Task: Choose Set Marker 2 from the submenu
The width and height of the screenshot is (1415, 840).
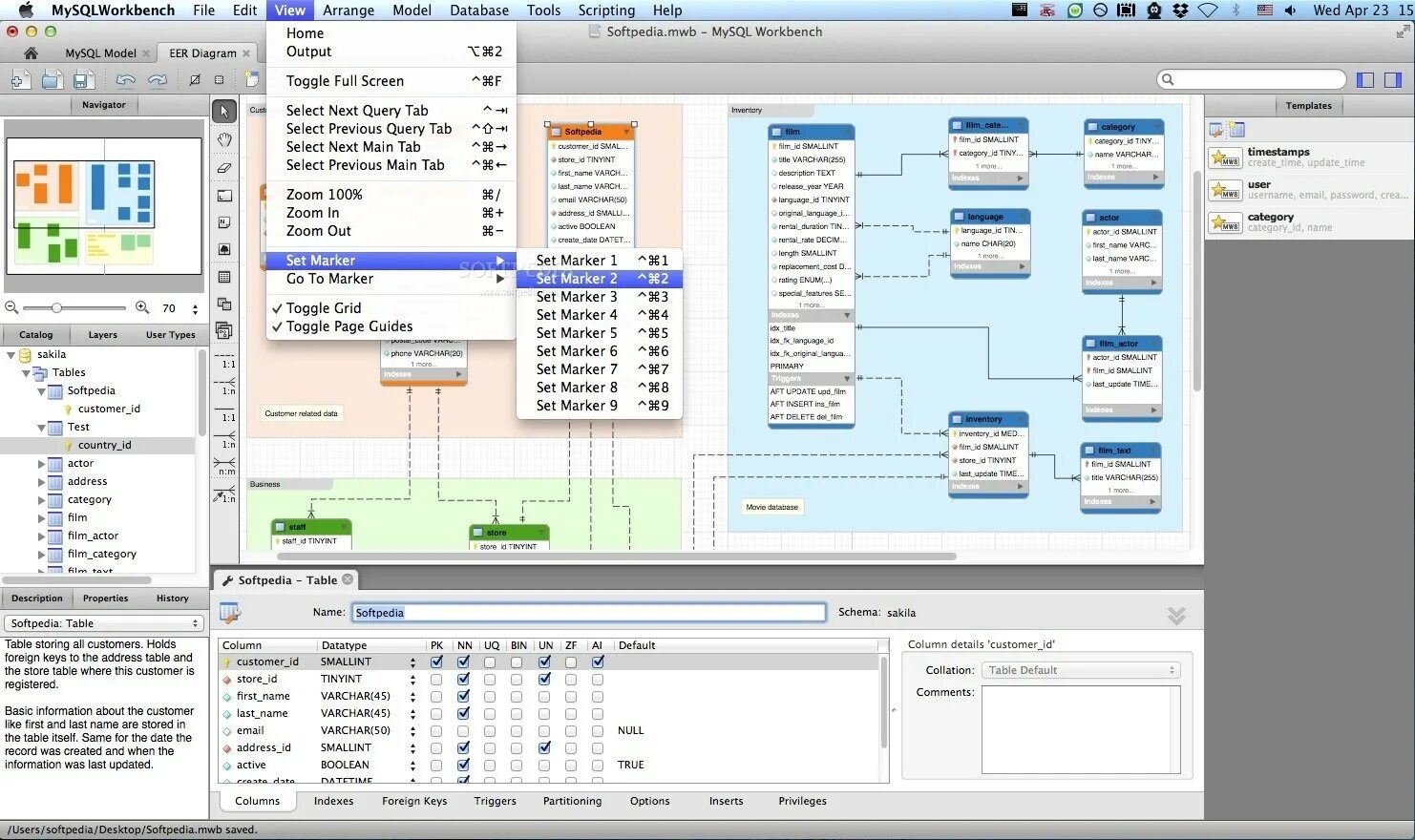Action: [x=600, y=279]
